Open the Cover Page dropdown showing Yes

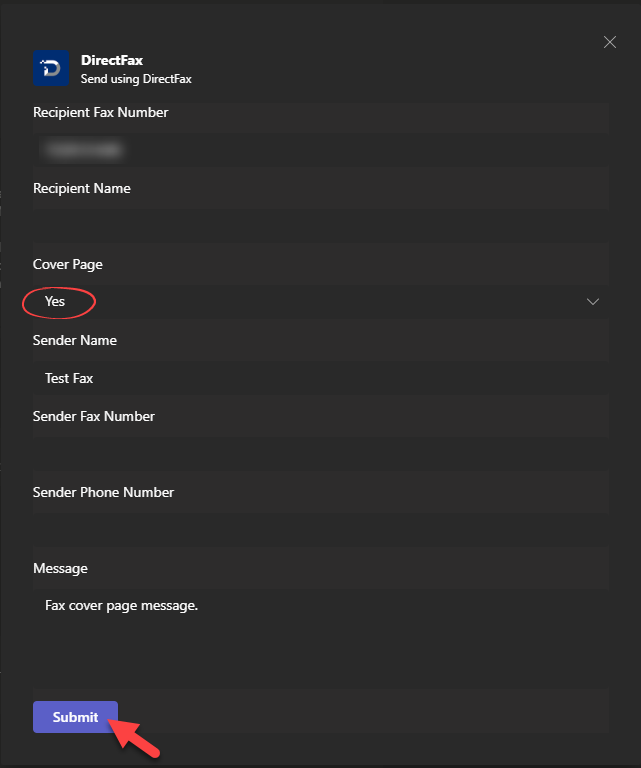(320, 302)
